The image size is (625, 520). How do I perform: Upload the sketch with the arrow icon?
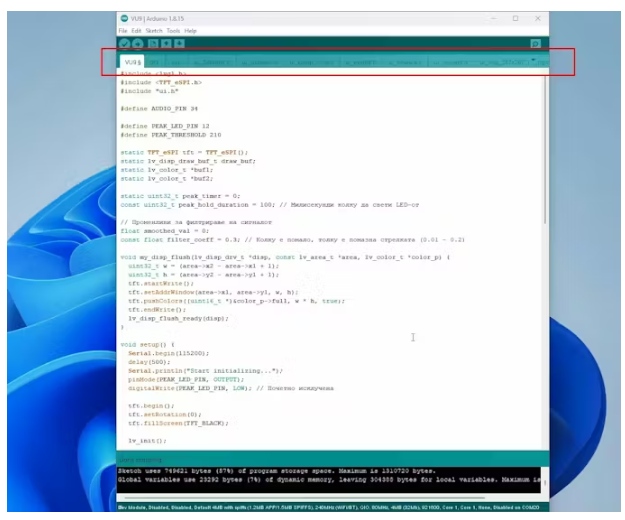137,44
